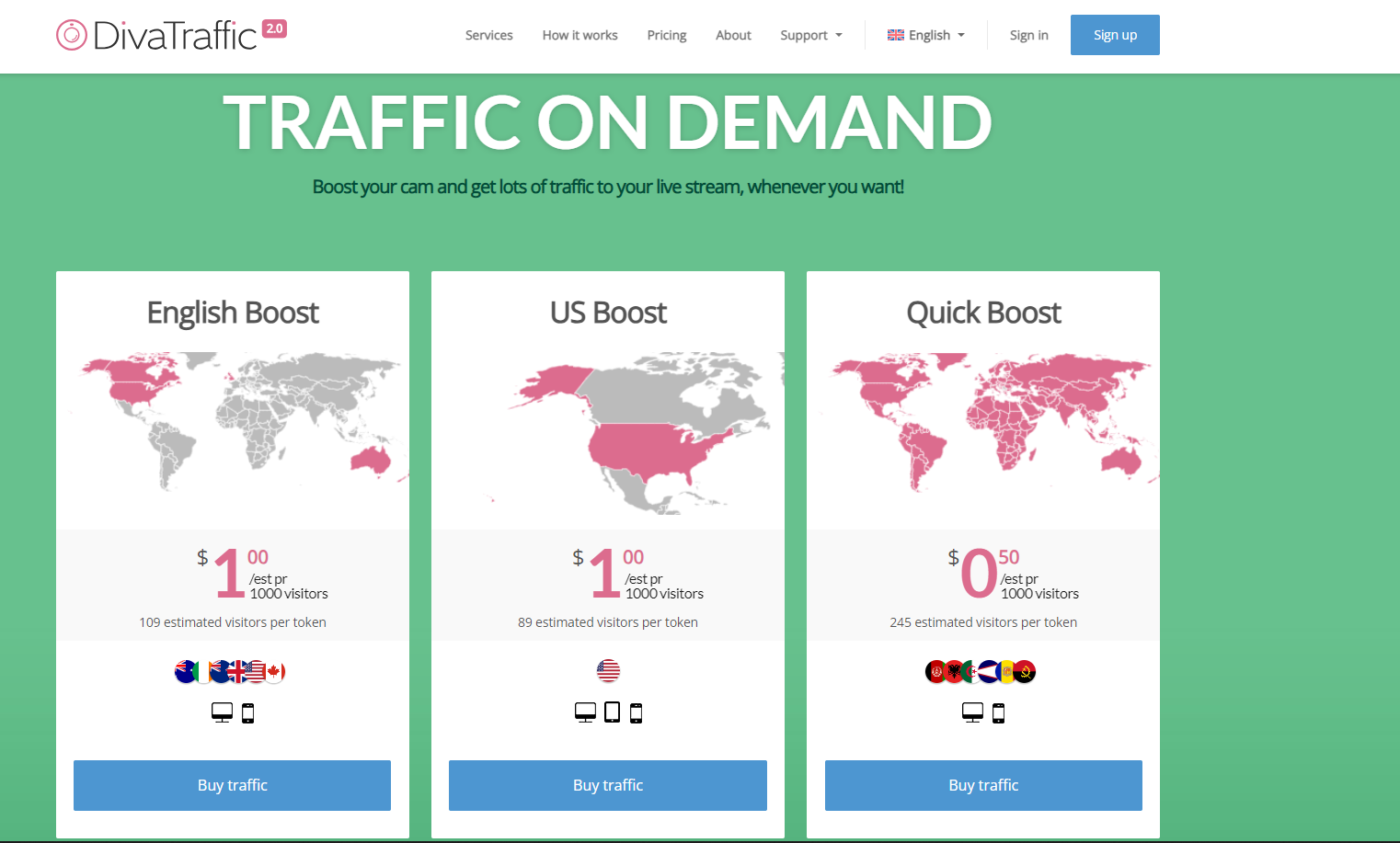This screenshot has height=843, width=1400.
Task: Open the Support dropdown menu
Action: point(810,35)
